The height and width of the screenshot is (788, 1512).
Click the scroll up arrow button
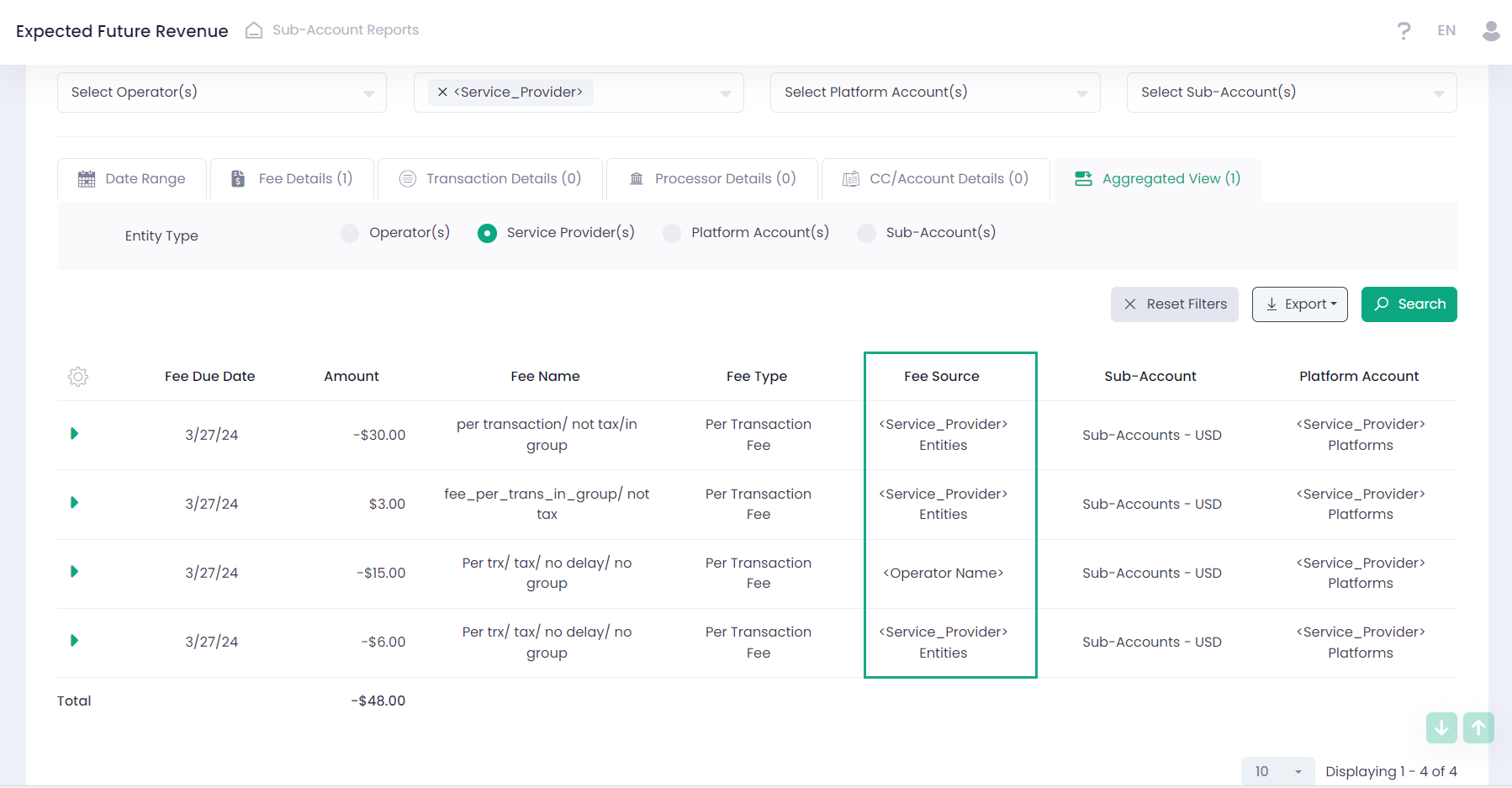1478,727
